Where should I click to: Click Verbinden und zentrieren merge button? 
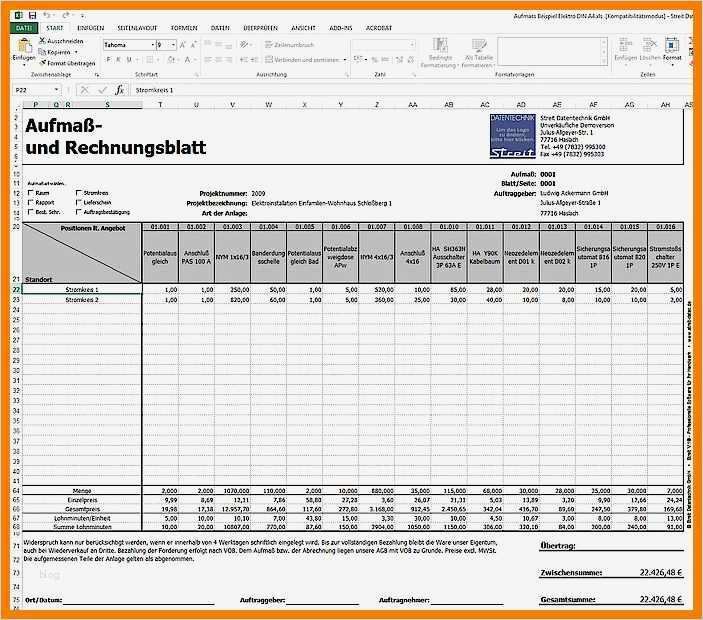coord(302,60)
